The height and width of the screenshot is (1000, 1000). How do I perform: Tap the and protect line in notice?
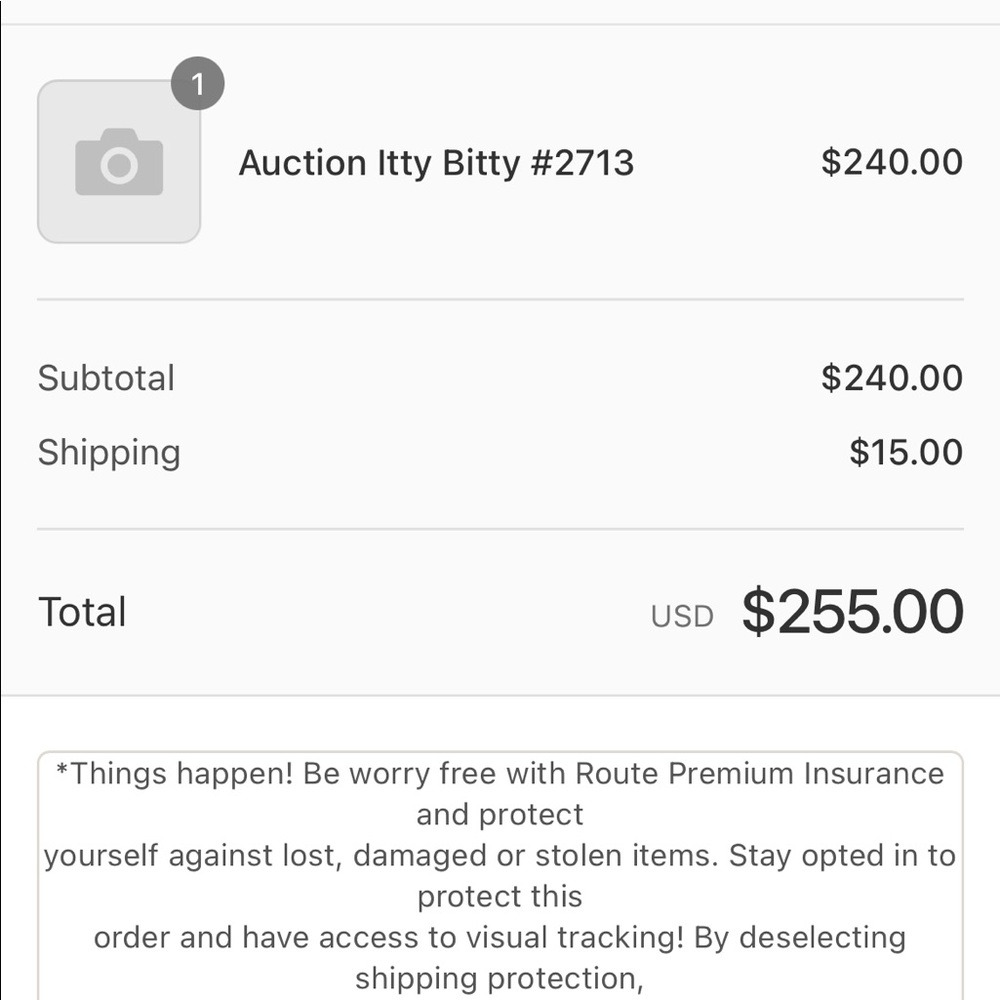tap(500, 815)
